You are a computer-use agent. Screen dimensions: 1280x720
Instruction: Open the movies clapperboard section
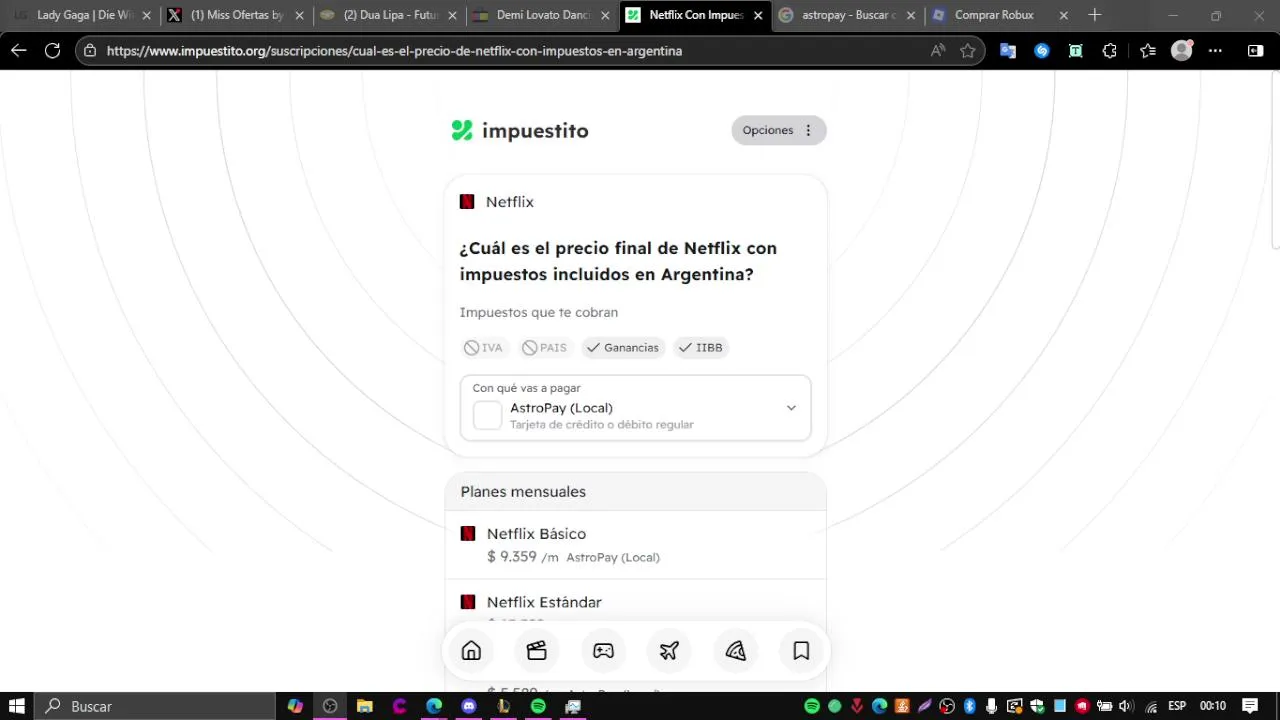[x=537, y=651]
